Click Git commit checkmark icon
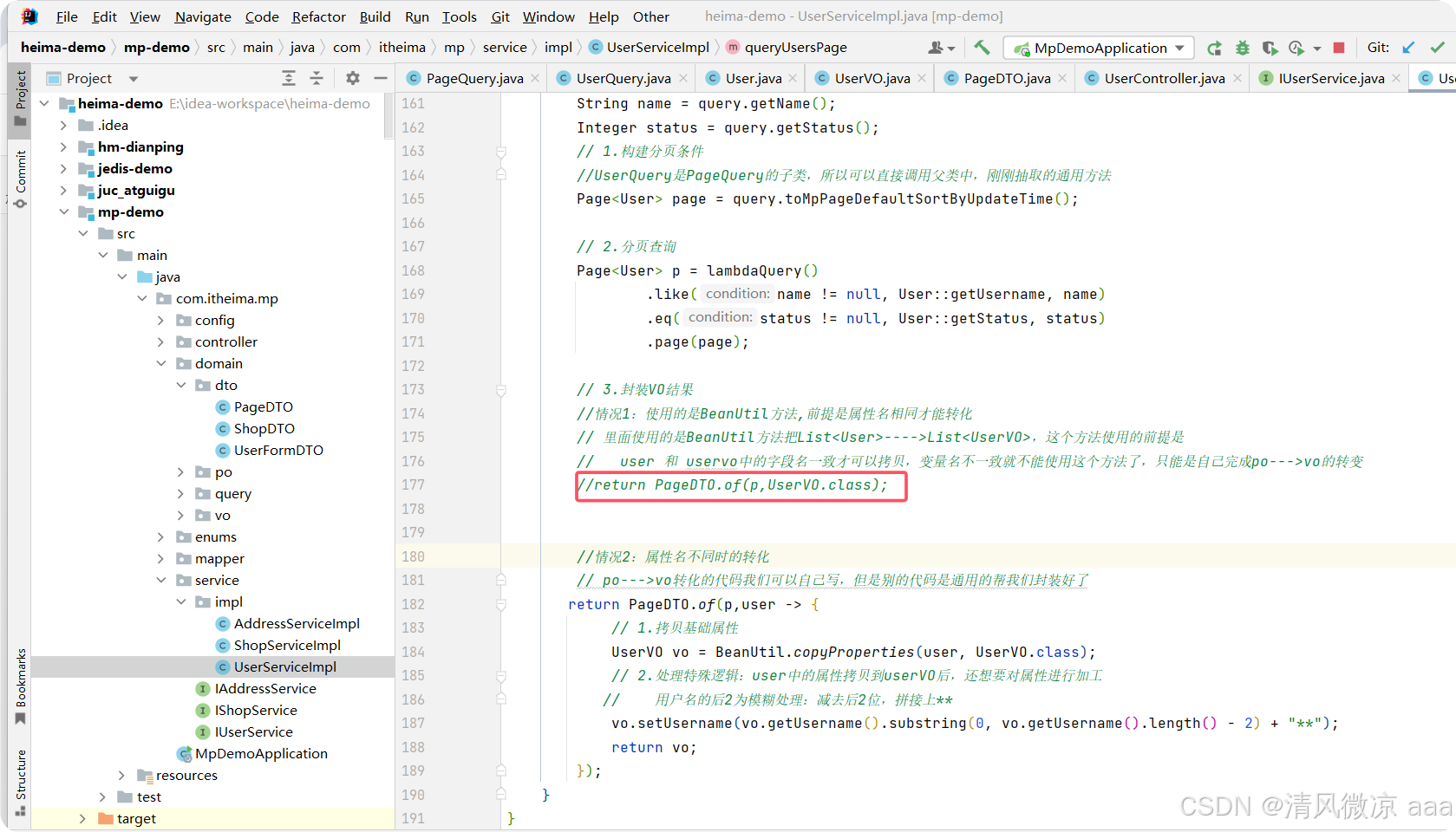The width and height of the screenshot is (1456, 832). [x=1438, y=48]
